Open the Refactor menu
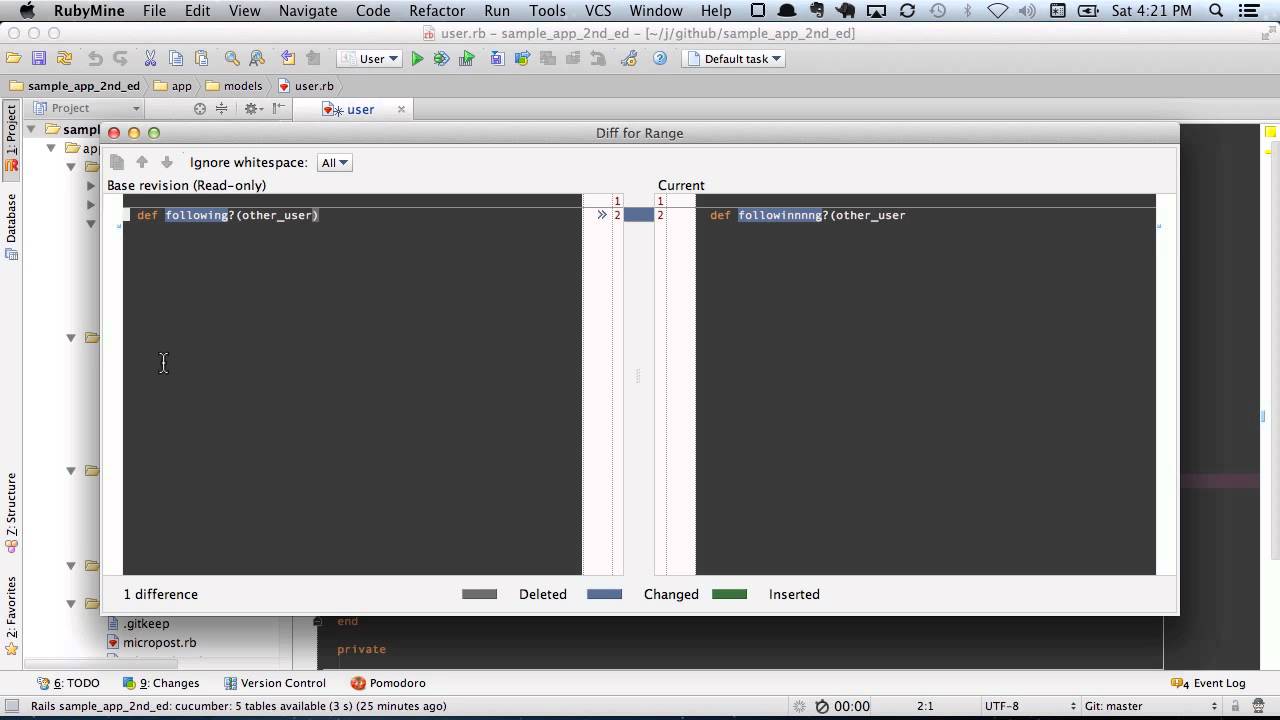The image size is (1280, 720). click(437, 11)
